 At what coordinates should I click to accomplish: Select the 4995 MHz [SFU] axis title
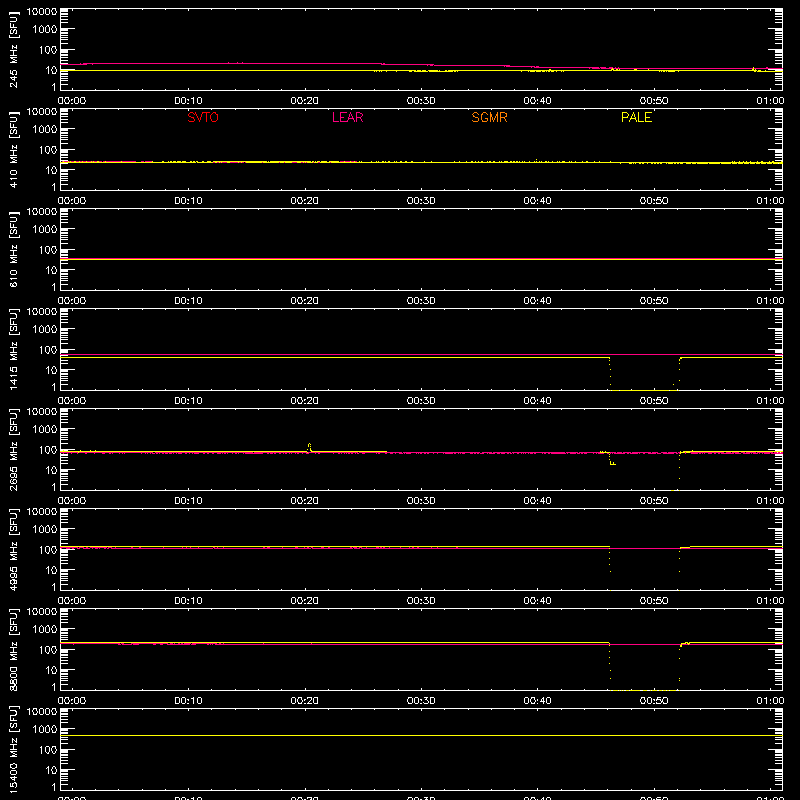coord(14,549)
